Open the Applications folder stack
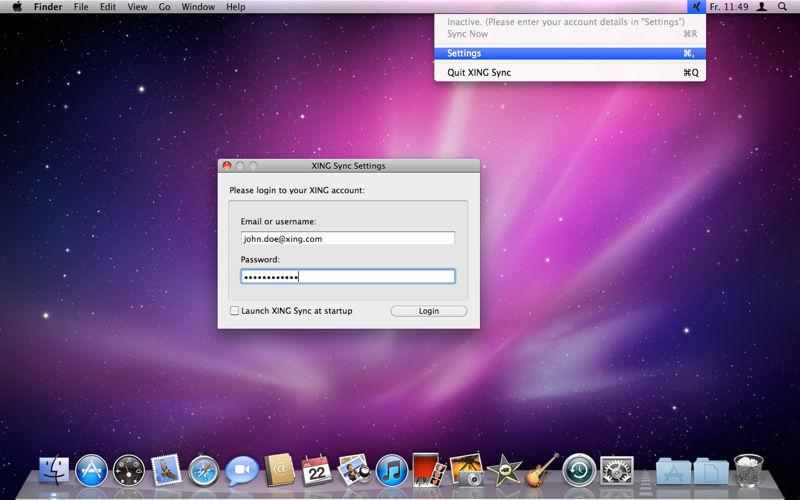The image size is (800, 500). pos(673,471)
